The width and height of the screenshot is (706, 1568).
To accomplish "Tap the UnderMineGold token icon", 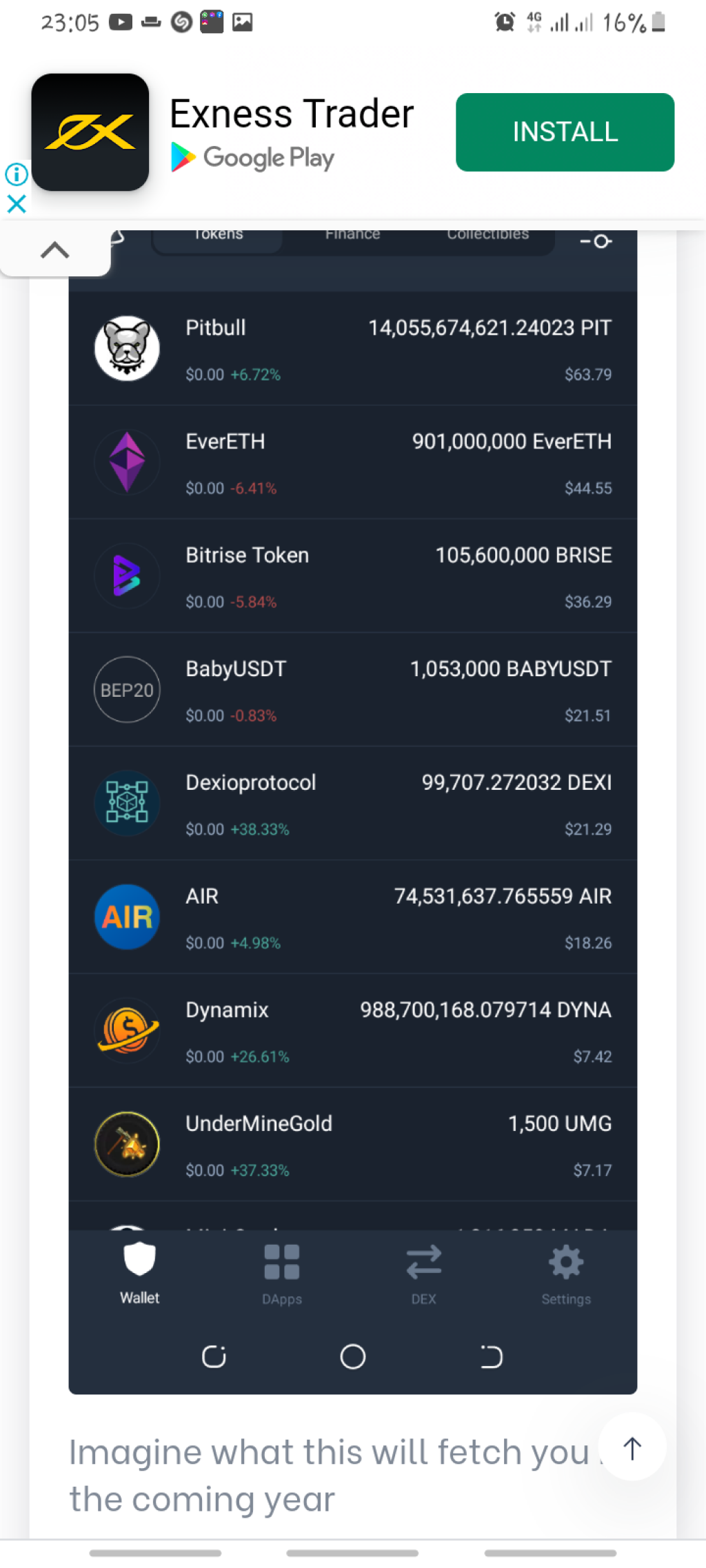I will pos(127,1144).
